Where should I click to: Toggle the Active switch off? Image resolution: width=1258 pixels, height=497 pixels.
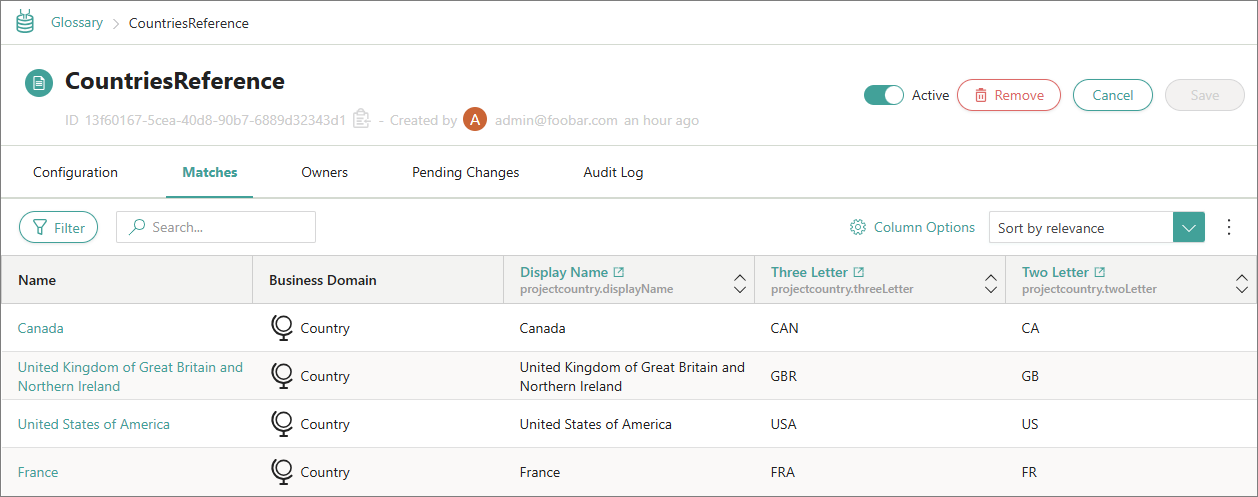tap(884, 95)
